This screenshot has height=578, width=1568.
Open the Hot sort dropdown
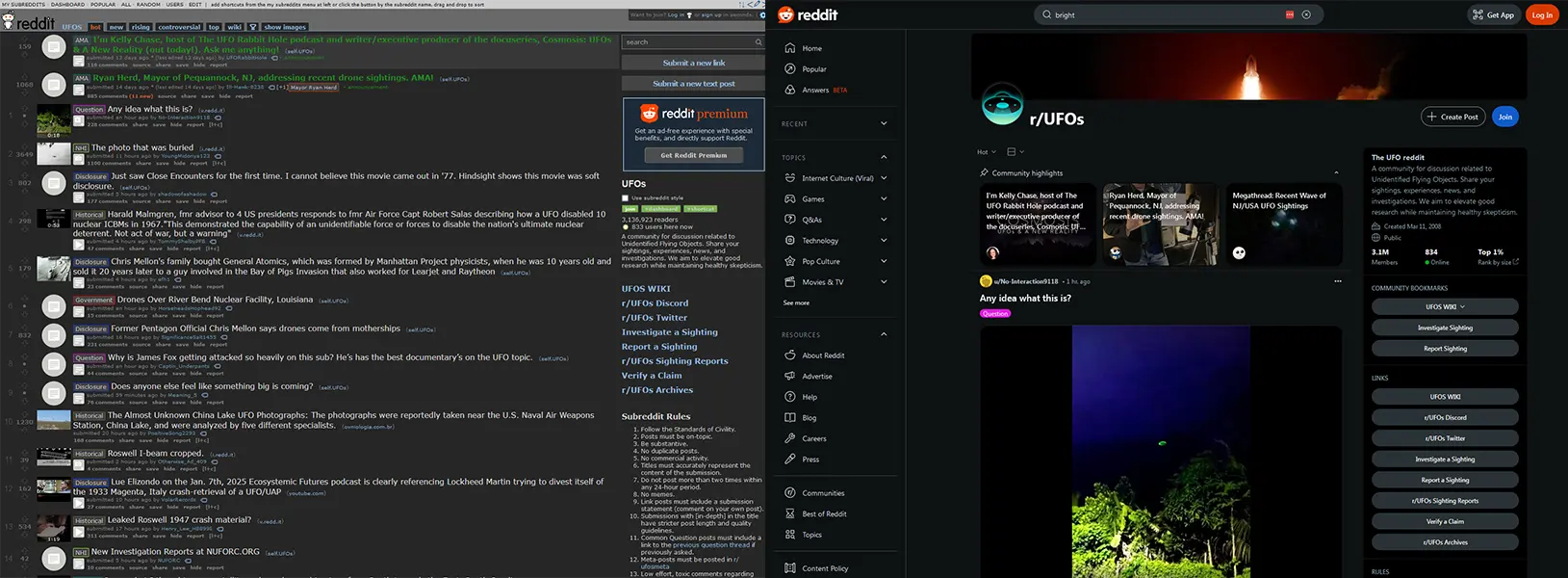(x=987, y=151)
